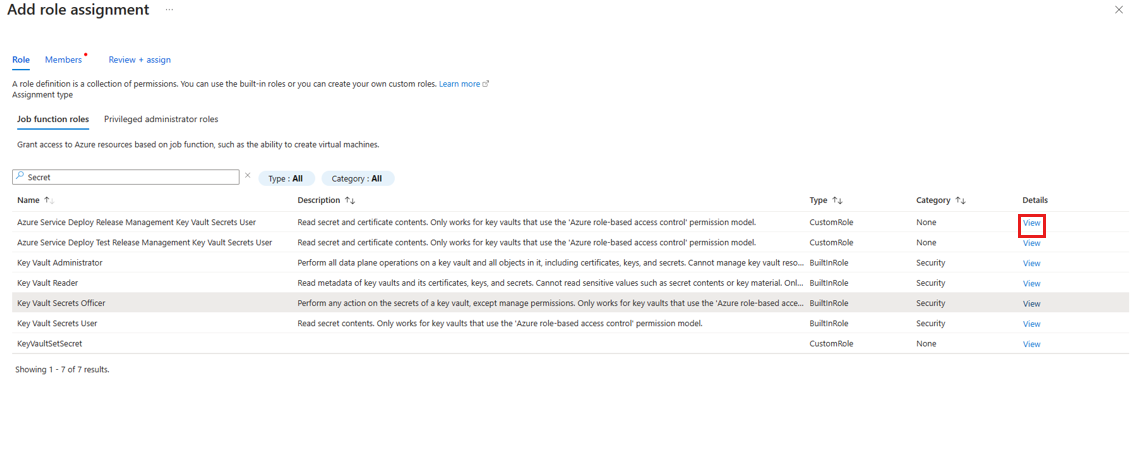This screenshot has height=452, width=1132.
Task: Click the search magnifier icon
Action: pyautogui.click(x=20, y=176)
